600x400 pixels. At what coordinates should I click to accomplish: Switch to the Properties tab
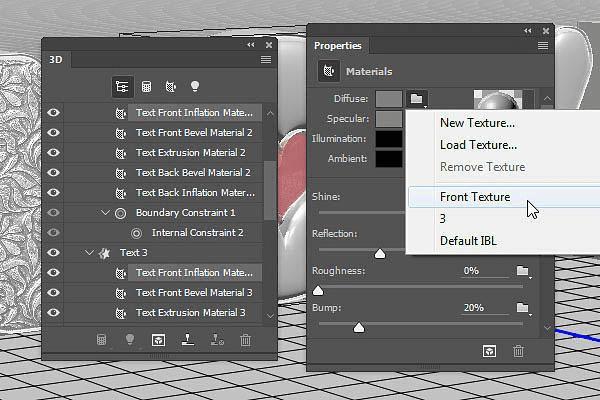click(338, 46)
